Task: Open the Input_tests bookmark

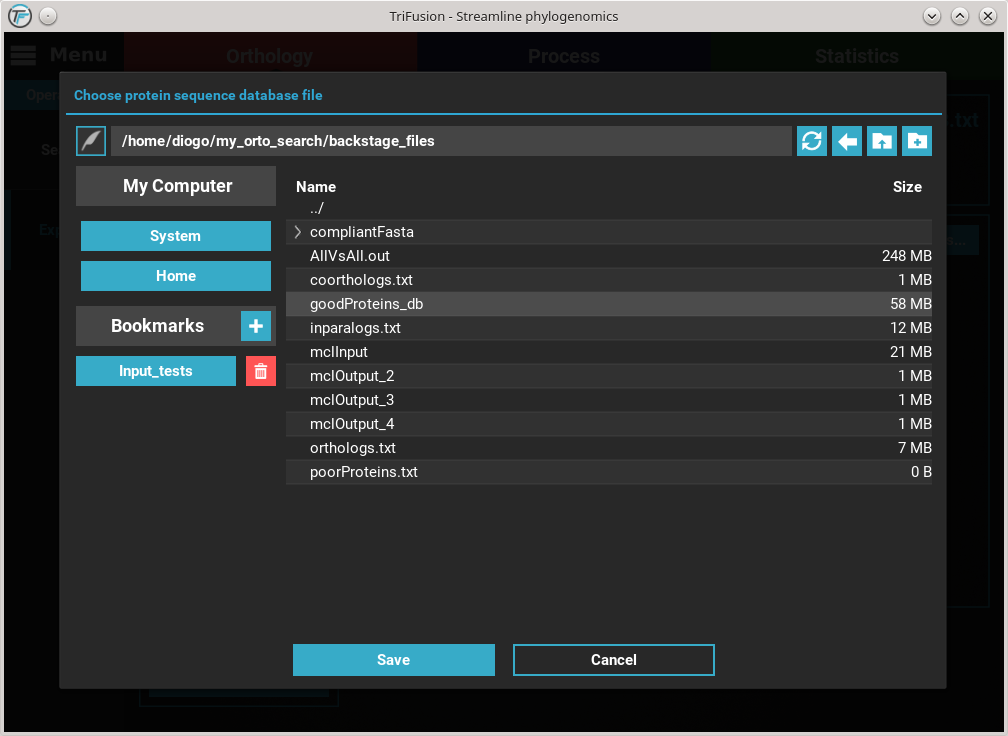Action: pos(156,371)
